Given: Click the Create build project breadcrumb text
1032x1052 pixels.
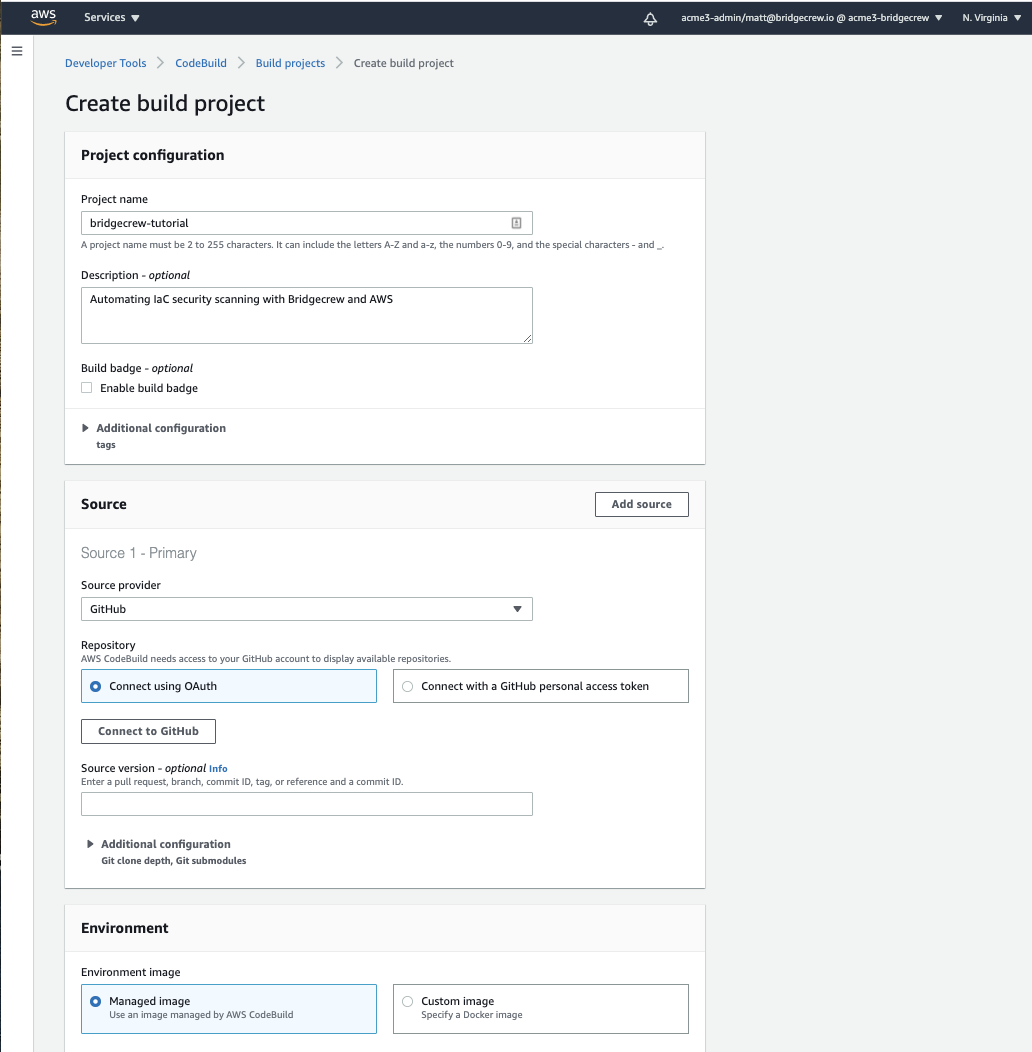Looking at the screenshot, I should (x=403, y=63).
